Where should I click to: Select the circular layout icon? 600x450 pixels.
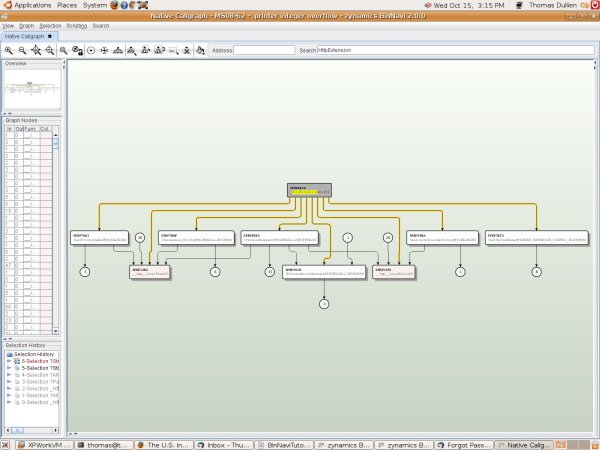[x=90, y=50]
